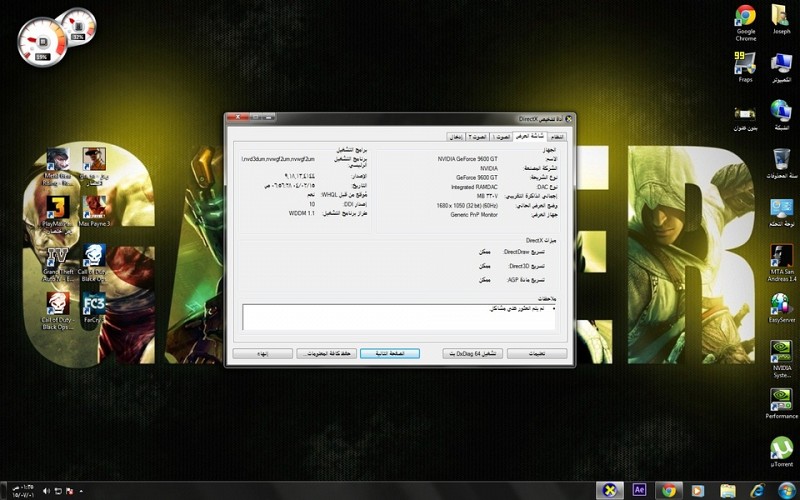Click the Save All Information button

(x=327, y=354)
